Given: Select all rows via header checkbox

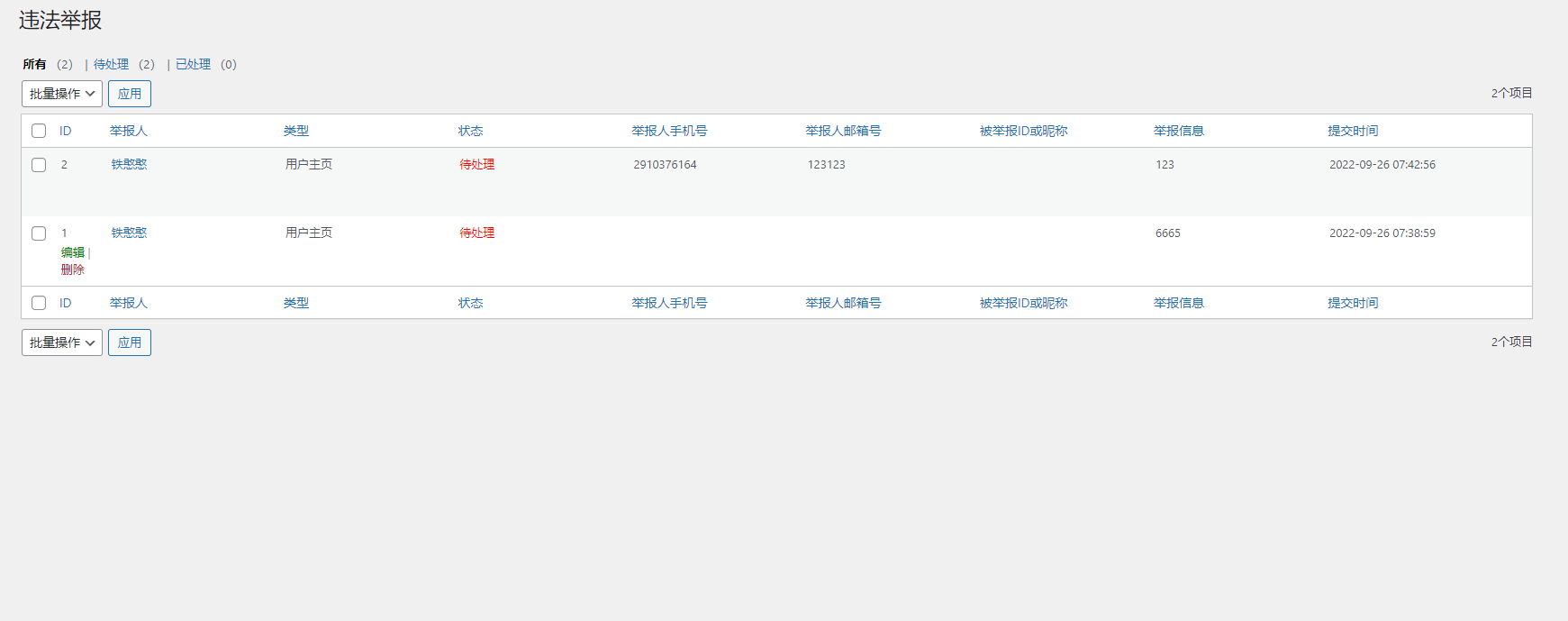Looking at the screenshot, I should pyautogui.click(x=39, y=131).
